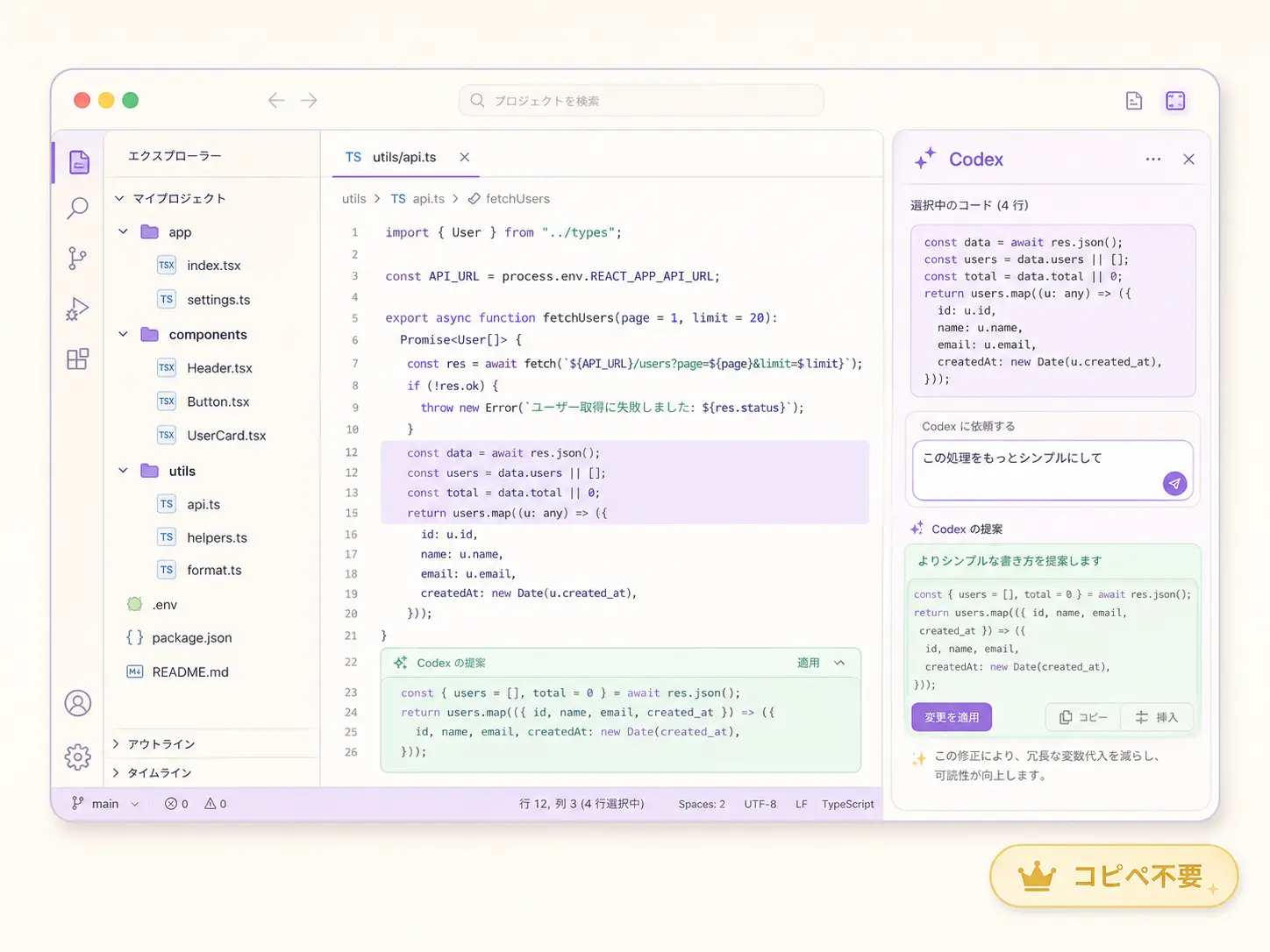Click the 挿入 button
Screen dimensions: 1270x952
1157,717
